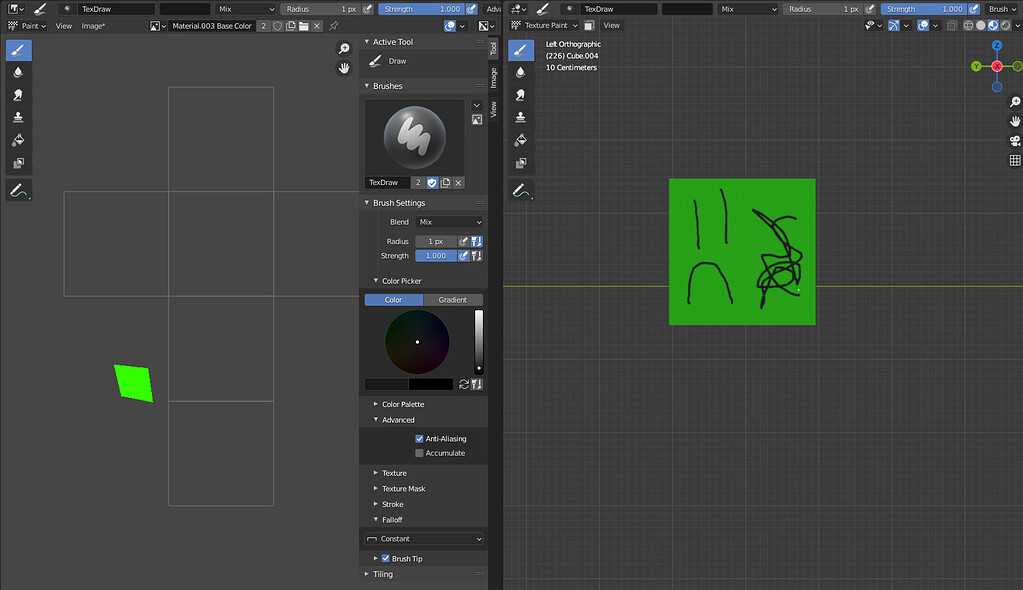The height and width of the screenshot is (590, 1023).
Task: Disable the Anti-Aliasing checkbox
Action: (418, 438)
